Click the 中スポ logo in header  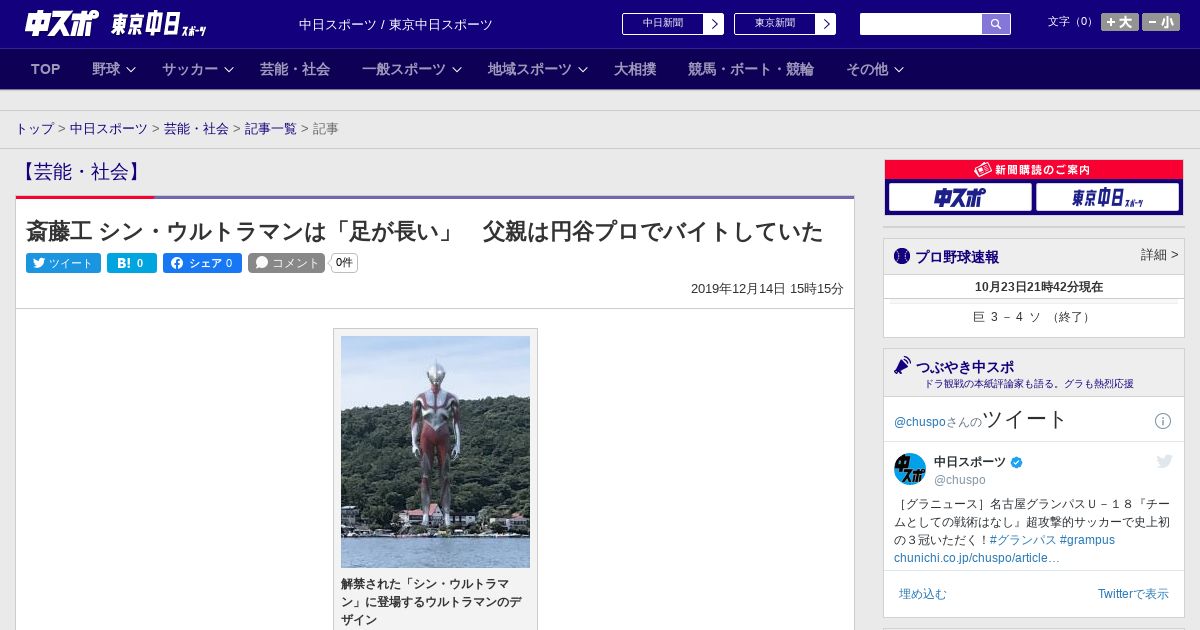[61, 23]
